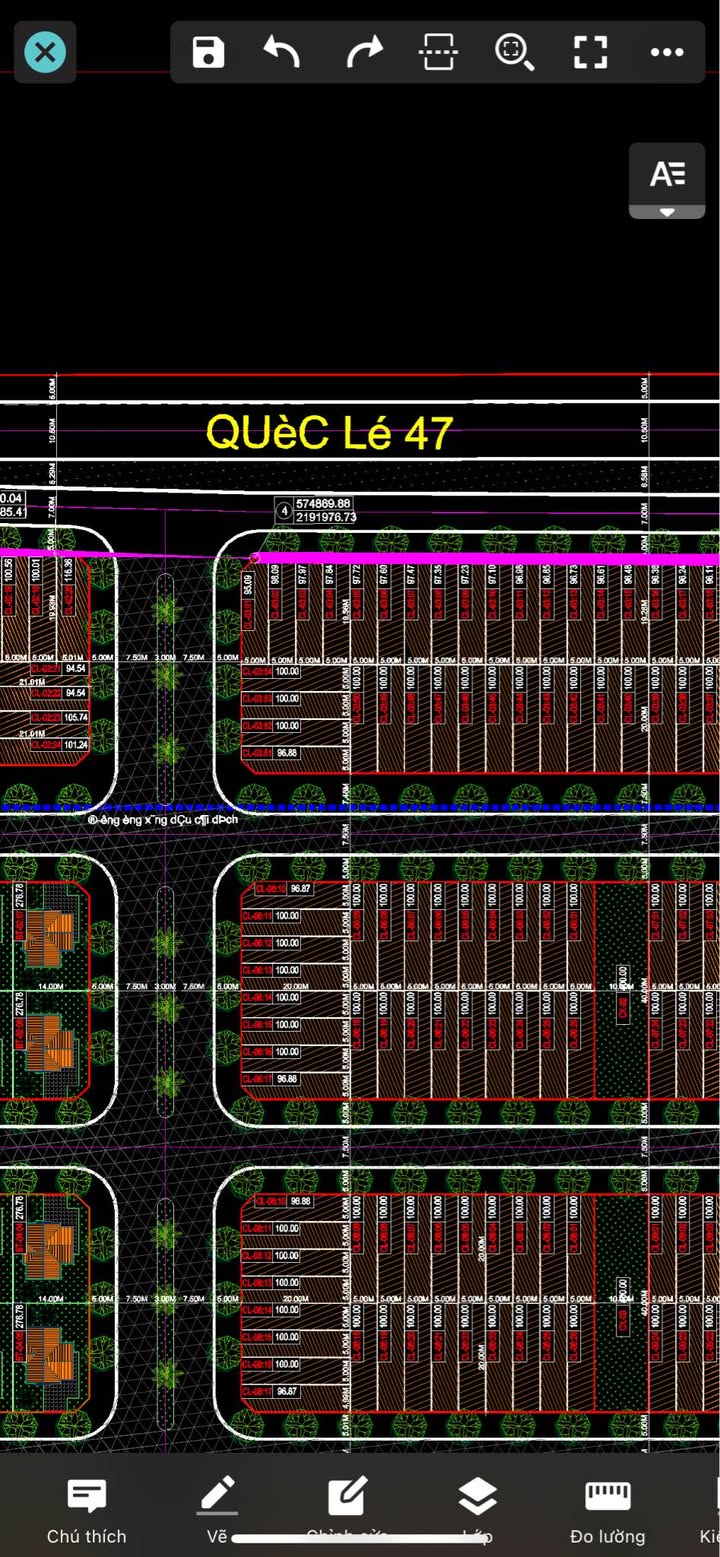720x1557 pixels.
Task: Redo the previous action
Action: coord(364,52)
